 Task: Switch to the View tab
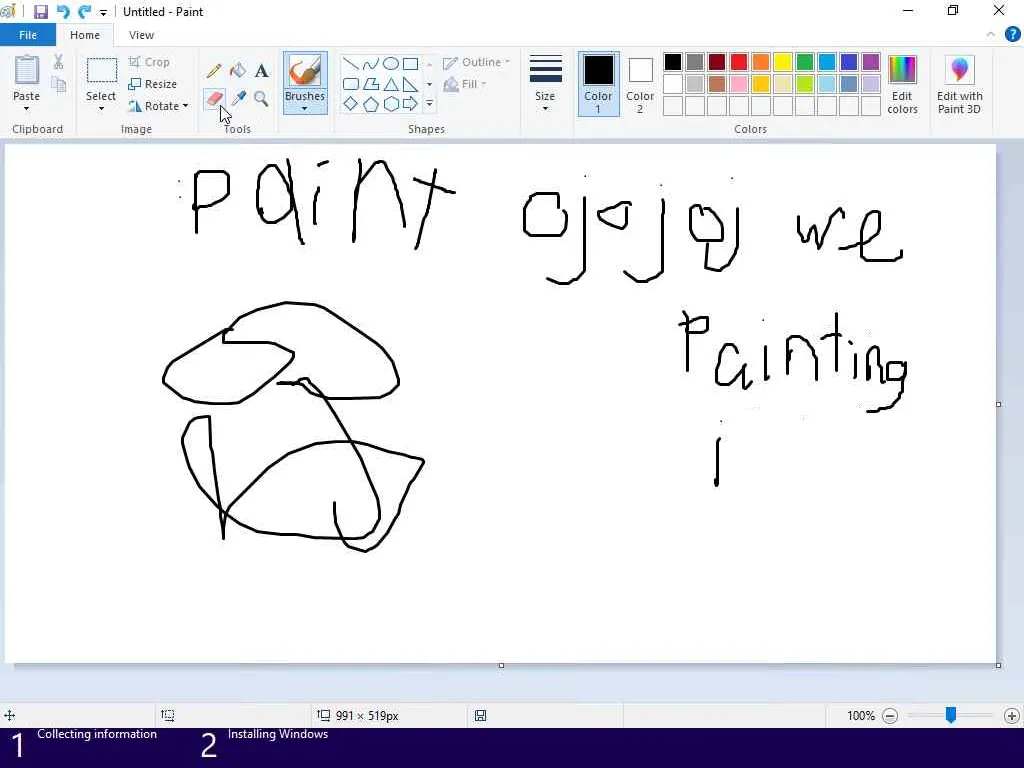click(x=141, y=35)
